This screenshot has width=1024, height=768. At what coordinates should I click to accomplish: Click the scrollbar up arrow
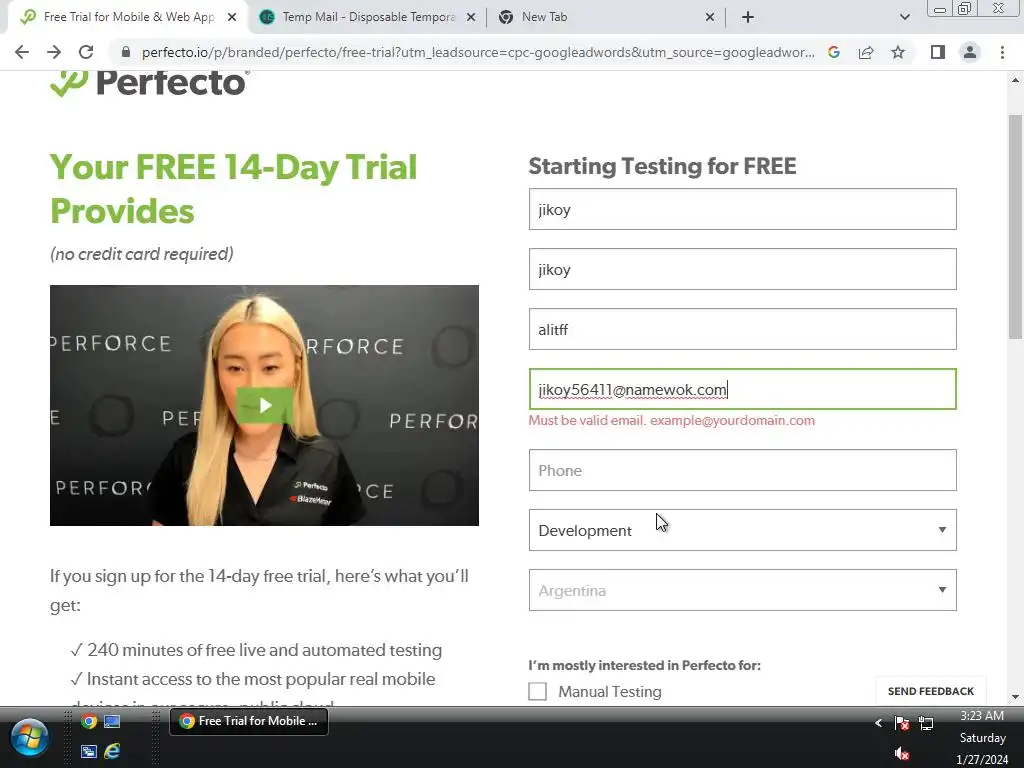1015,80
